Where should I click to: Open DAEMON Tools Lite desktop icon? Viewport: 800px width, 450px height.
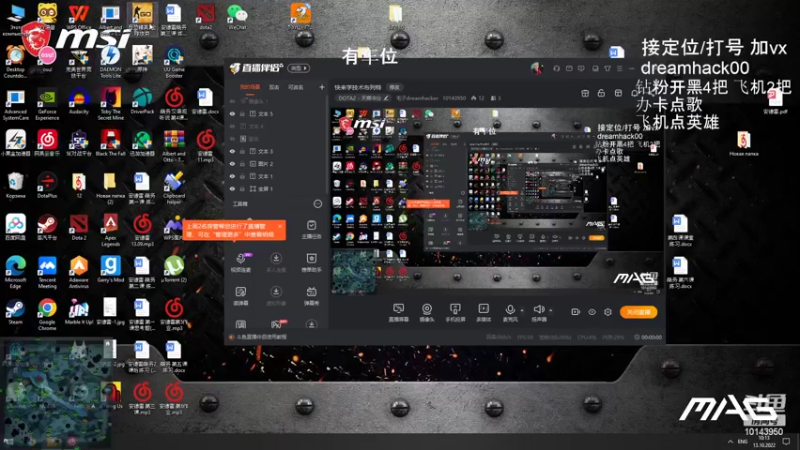point(110,62)
